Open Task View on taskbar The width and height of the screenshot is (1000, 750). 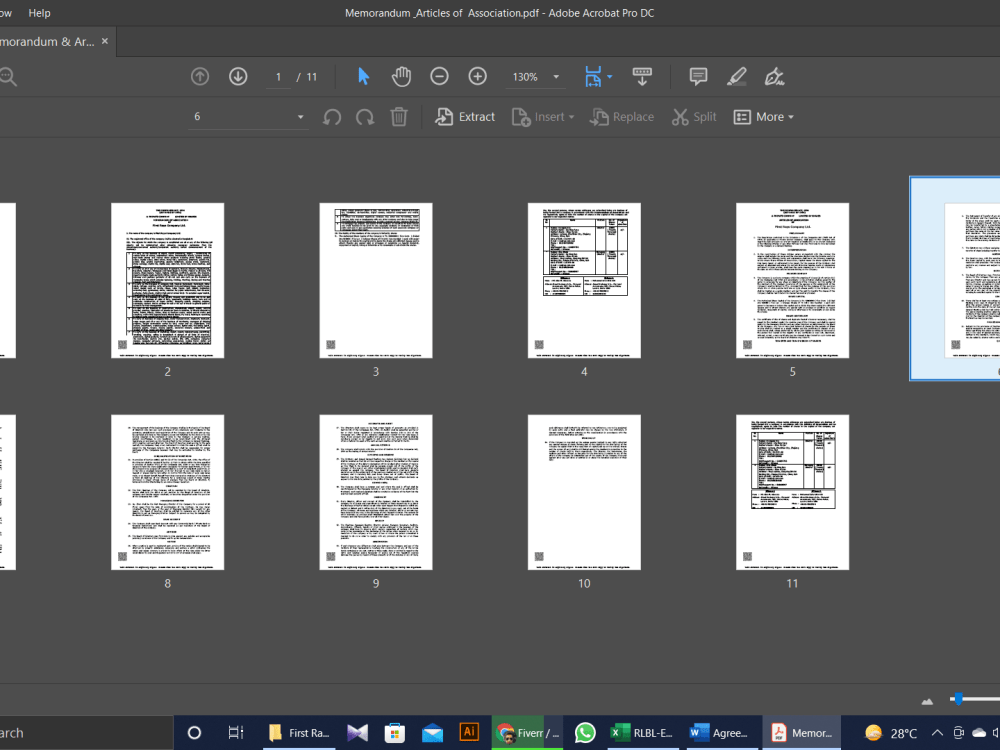(x=236, y=733)
